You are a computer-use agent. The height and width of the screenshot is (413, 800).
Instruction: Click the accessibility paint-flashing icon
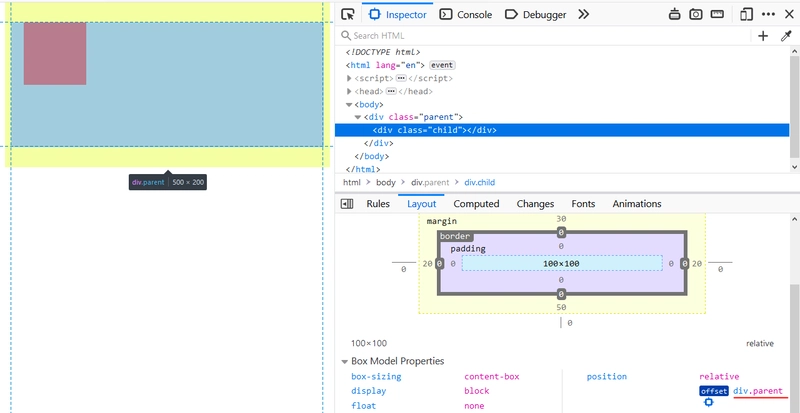(x=674, y=15)
